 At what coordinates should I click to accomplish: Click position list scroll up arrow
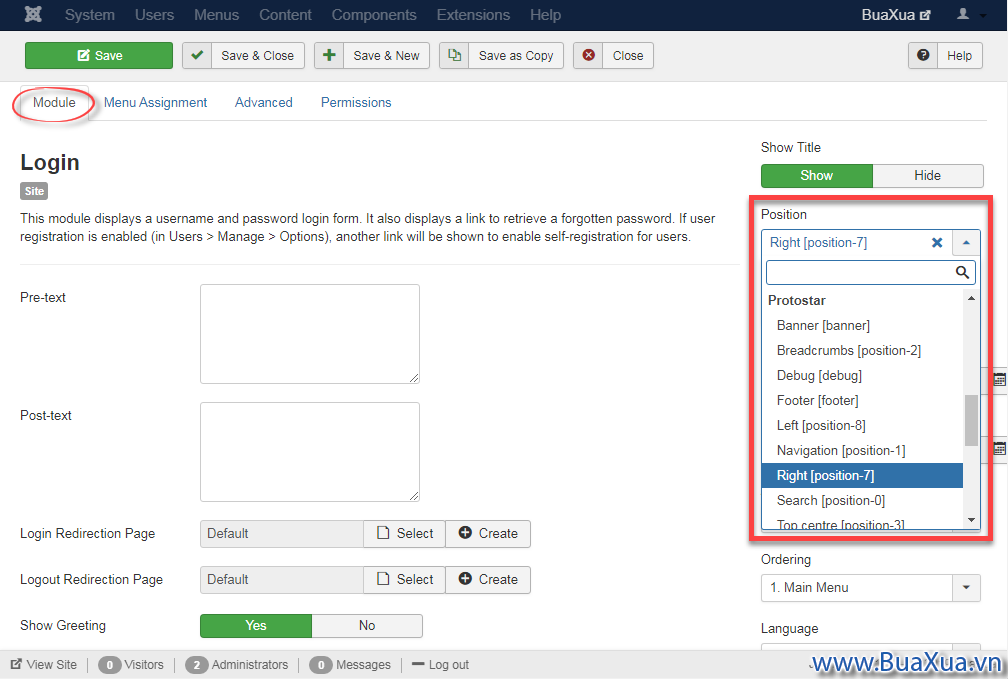coord(971,298)
